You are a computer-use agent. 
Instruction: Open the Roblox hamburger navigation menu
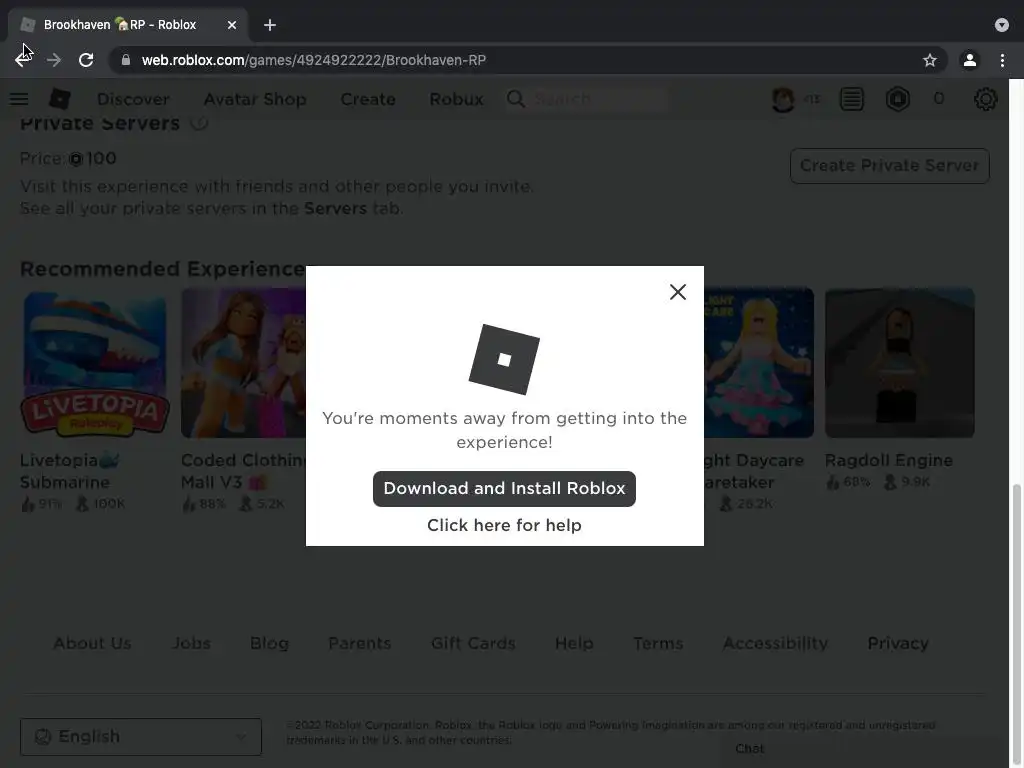click(x=19, y=99)
